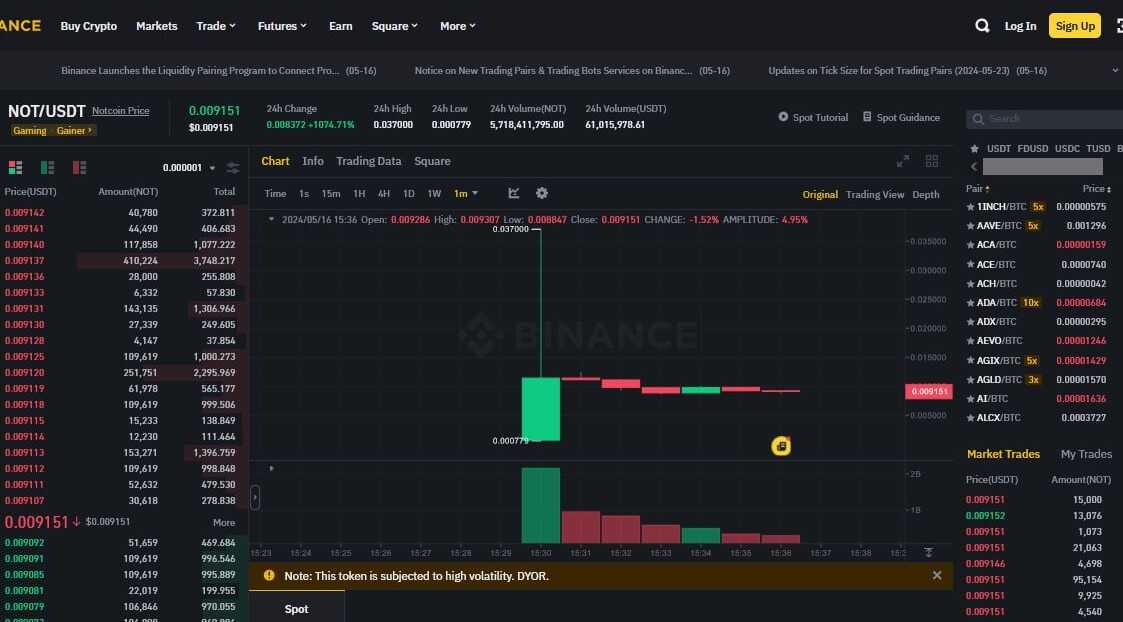The width and height of the screenshot is (1123, 622).
Task: Switch order book to sell orders only view
Action: click(x=79, y=168)
